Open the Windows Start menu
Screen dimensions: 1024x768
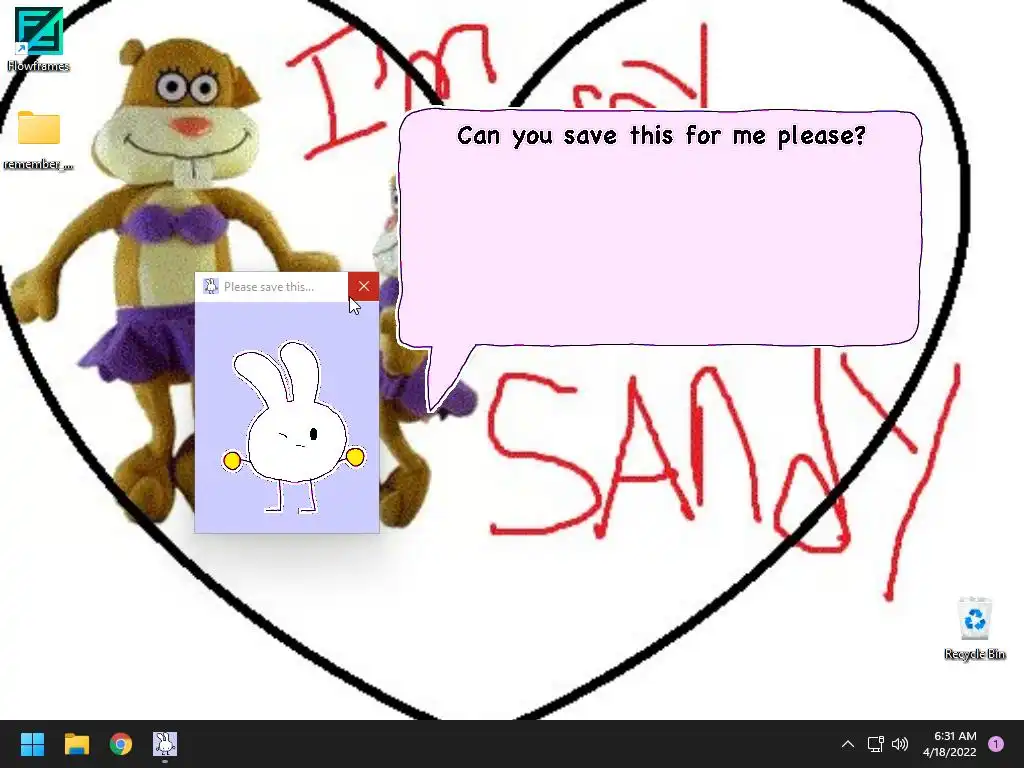coord(32,744)
